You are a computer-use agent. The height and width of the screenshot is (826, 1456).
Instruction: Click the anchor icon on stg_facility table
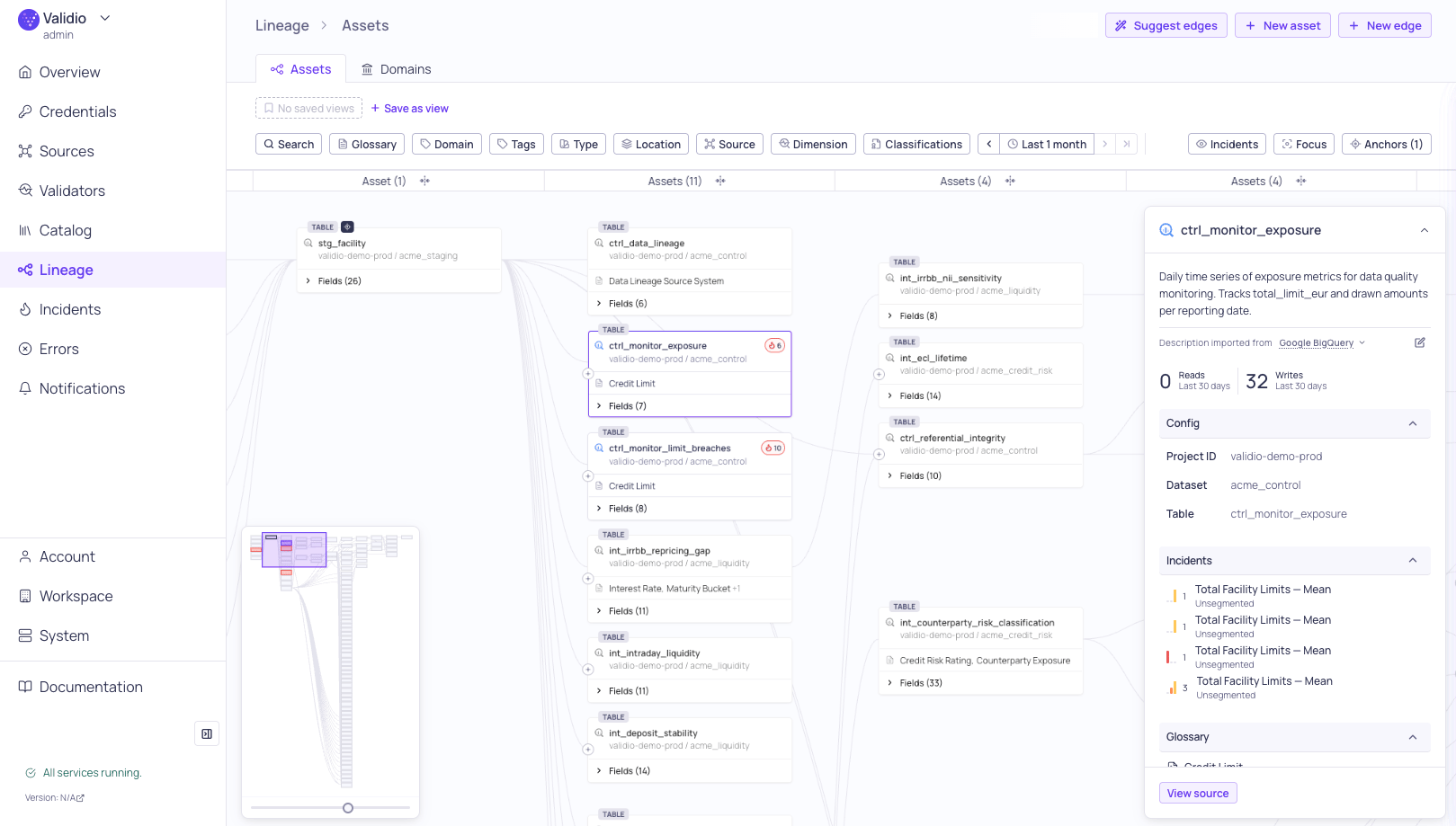click(x=347, y=227)
